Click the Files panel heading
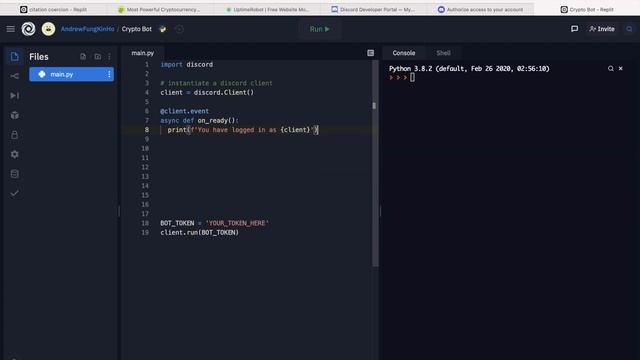This screenshot has width=640, height=360. [x=39, y=57]
